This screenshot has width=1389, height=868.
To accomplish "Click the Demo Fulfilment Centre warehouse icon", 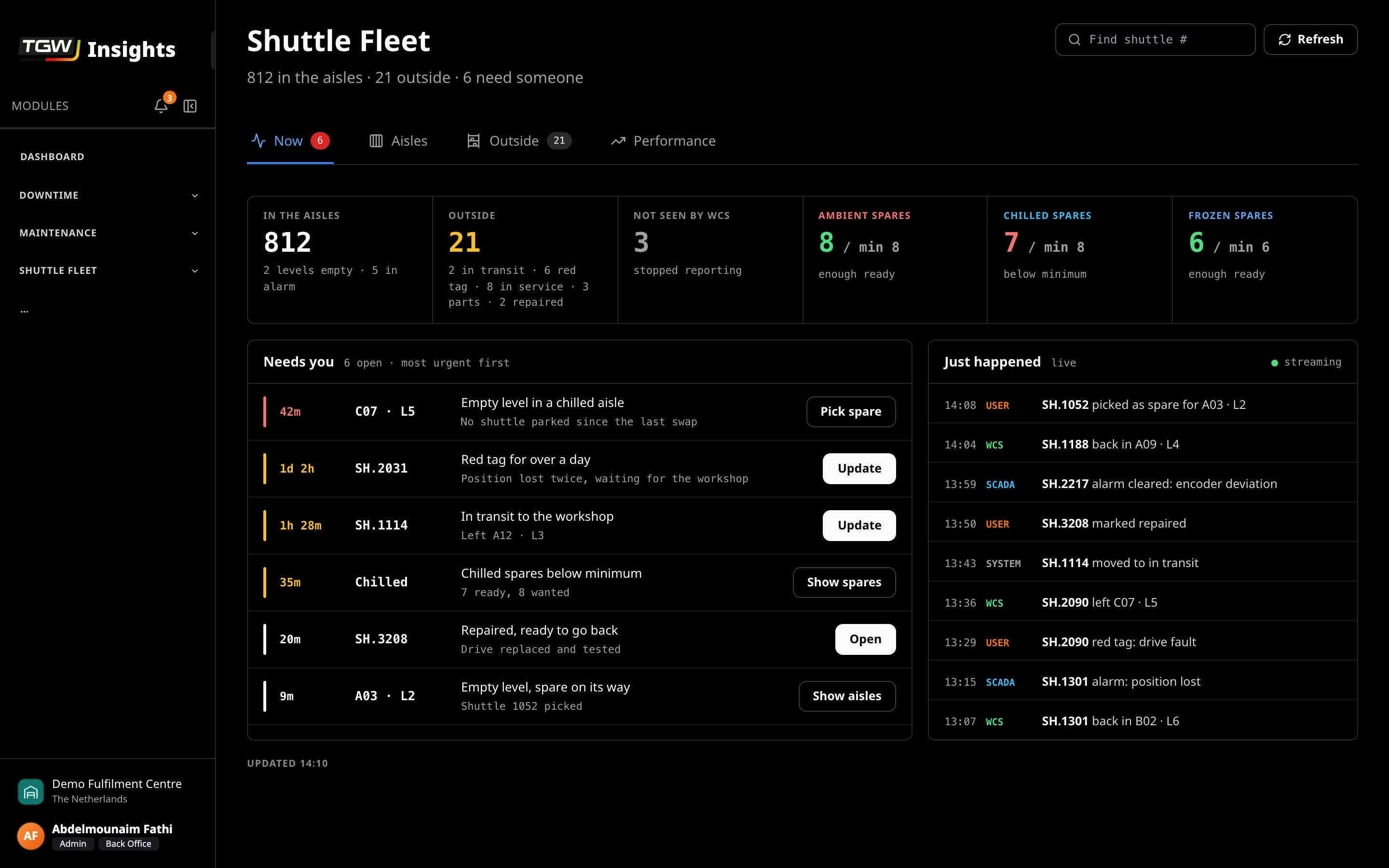I will [x=31, y=792].
